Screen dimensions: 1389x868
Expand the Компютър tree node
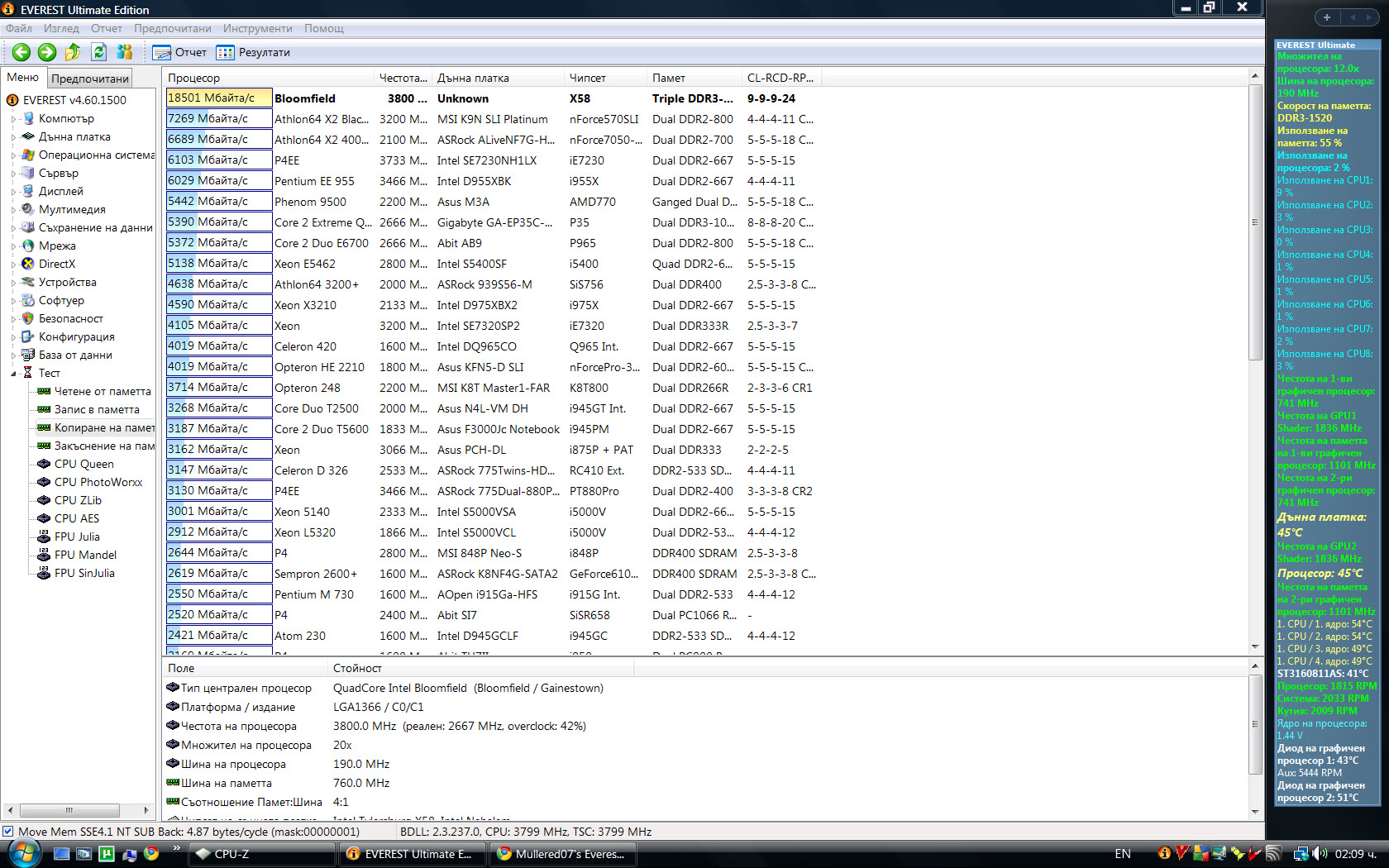(x=14, y=119)
